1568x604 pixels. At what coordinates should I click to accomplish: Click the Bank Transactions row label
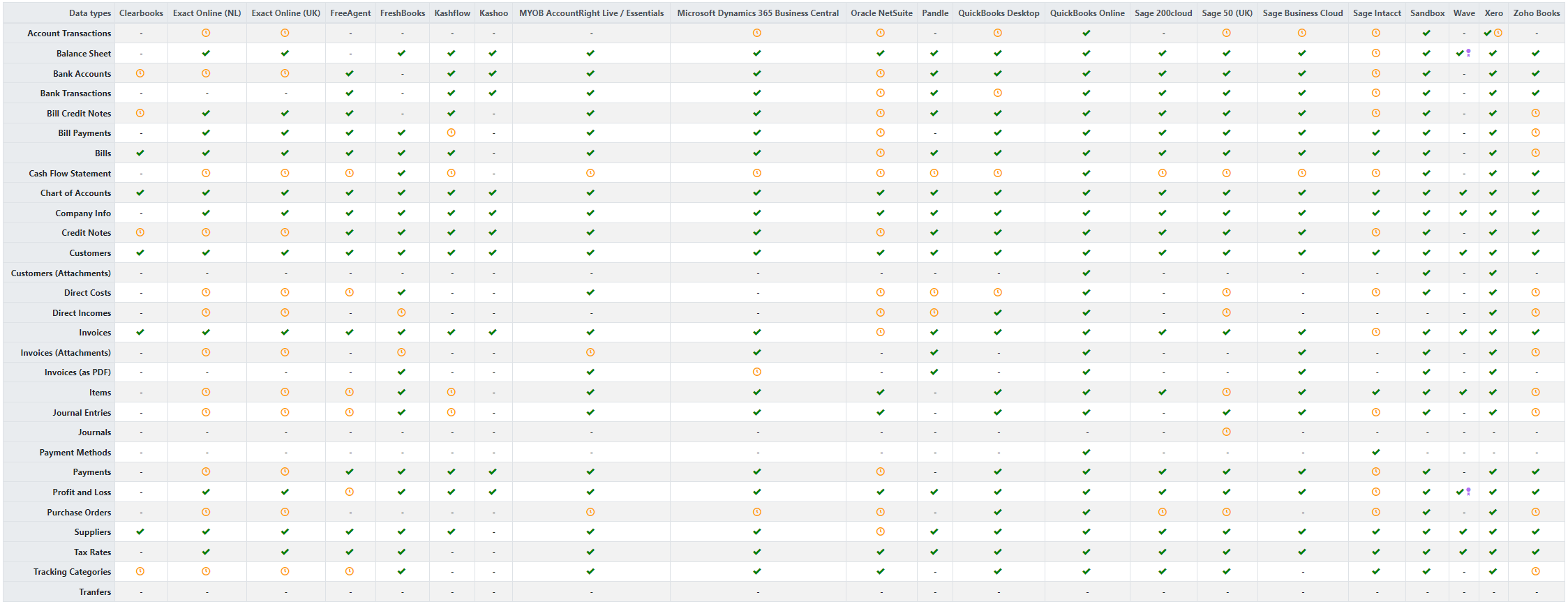pos(75,93)
